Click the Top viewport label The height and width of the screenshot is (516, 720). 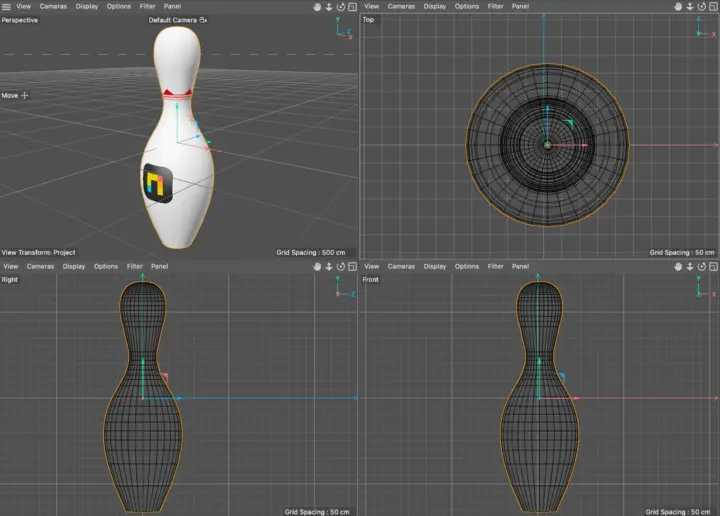click(x=368, y=20)
